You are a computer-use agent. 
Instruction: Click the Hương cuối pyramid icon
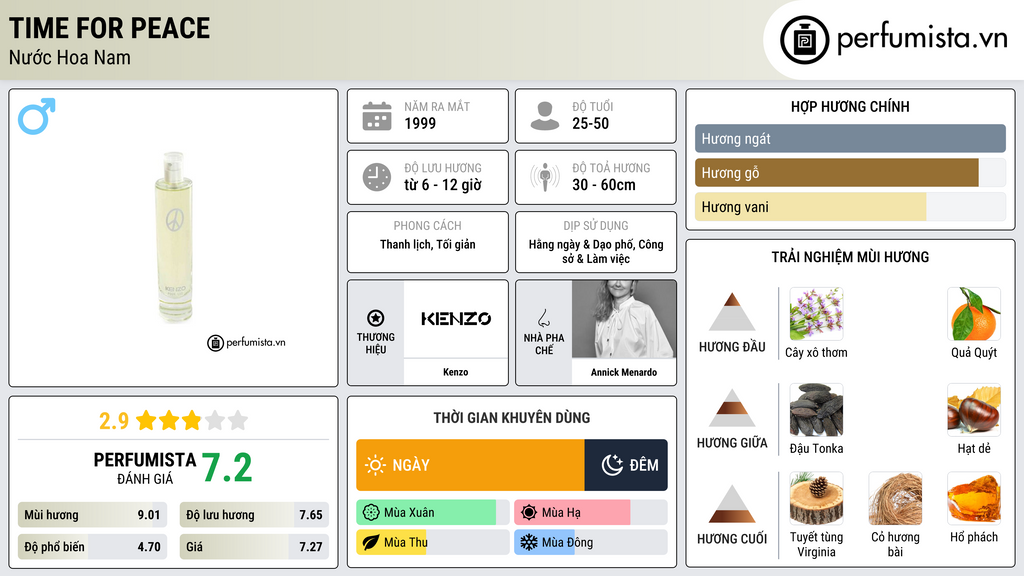coord(732,504)
